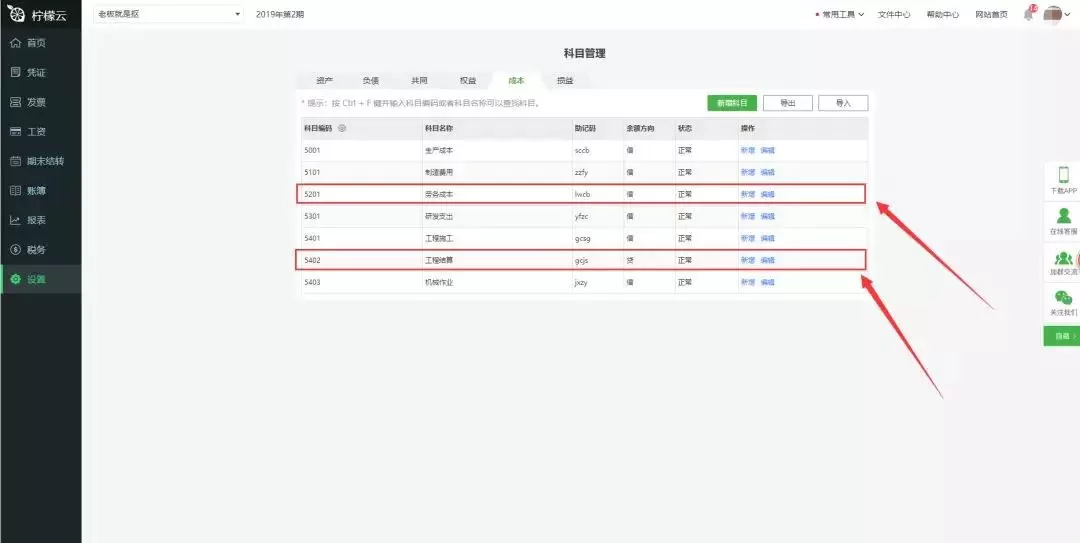Open 期末结转 period-end closing

point(41,161)
